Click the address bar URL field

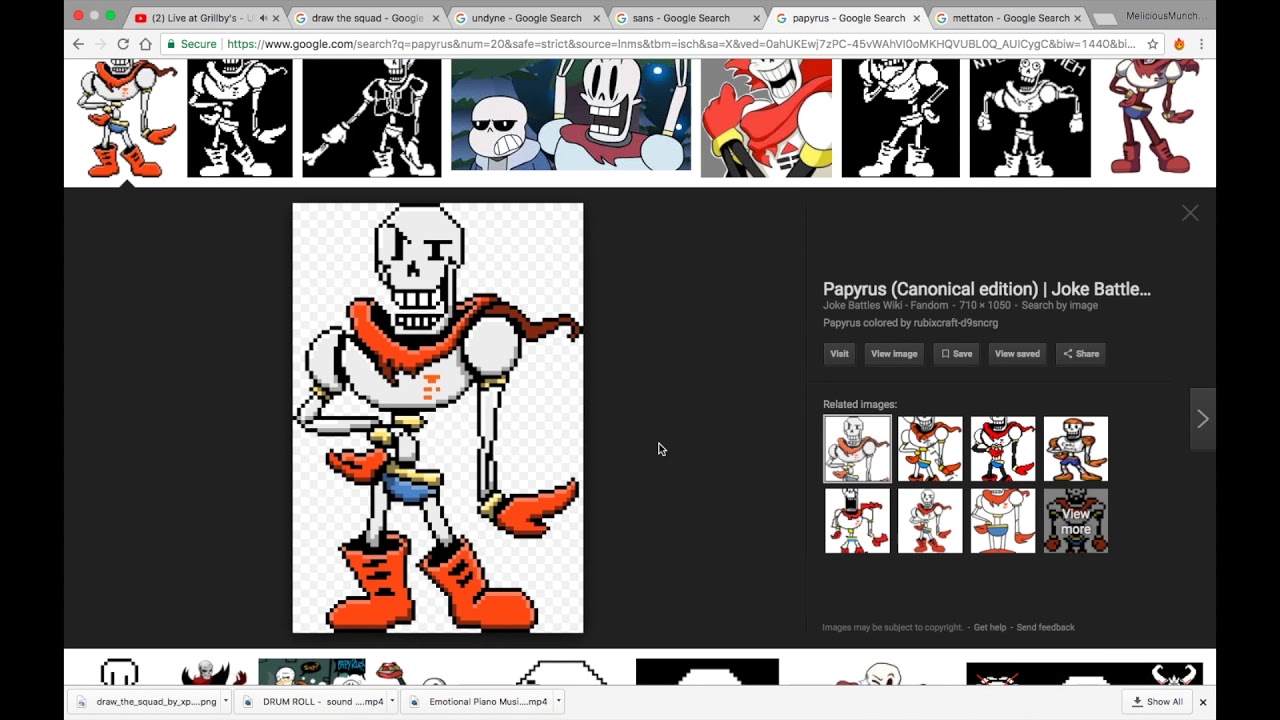click(680, 44)
